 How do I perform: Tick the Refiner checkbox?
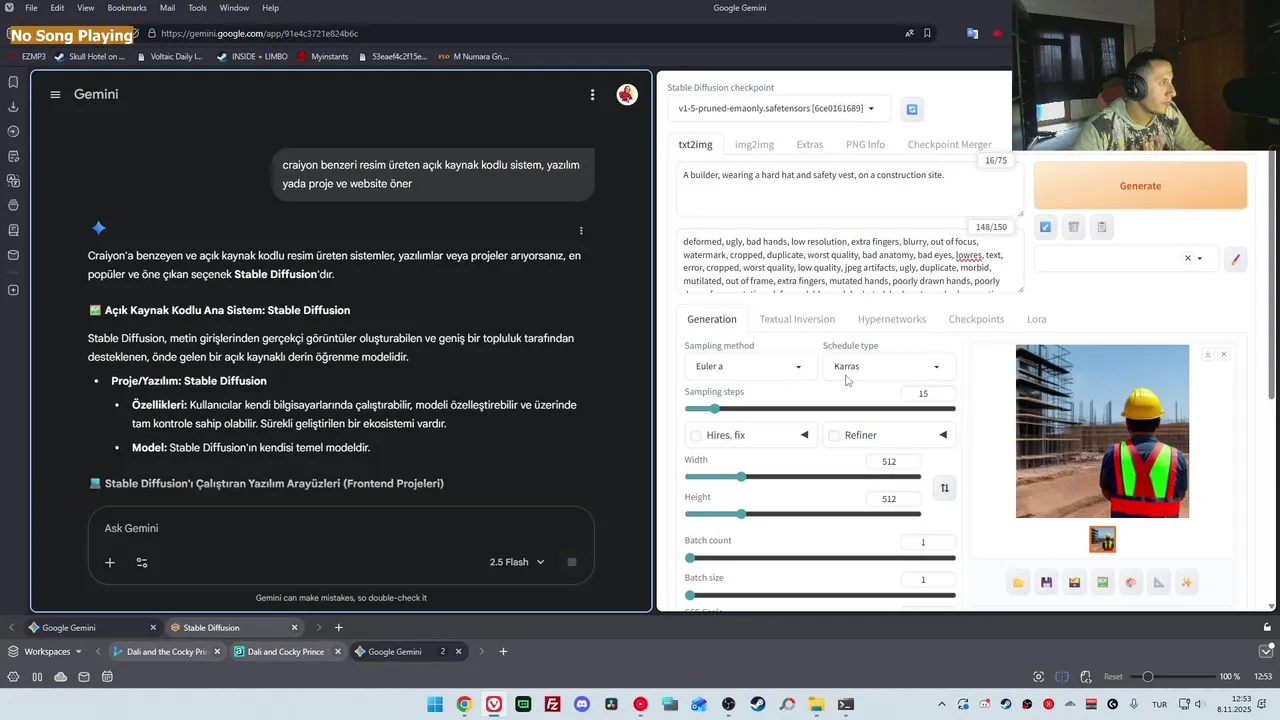(834, 435)
